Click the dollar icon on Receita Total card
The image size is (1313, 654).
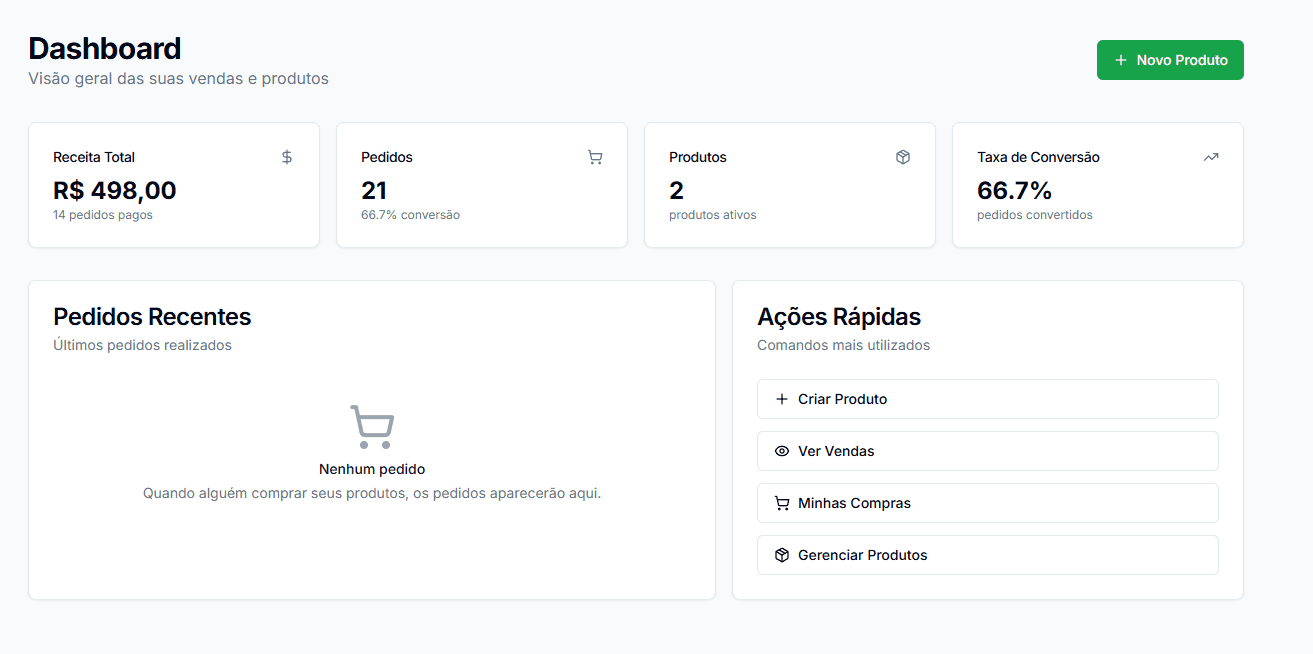point(286,157)
